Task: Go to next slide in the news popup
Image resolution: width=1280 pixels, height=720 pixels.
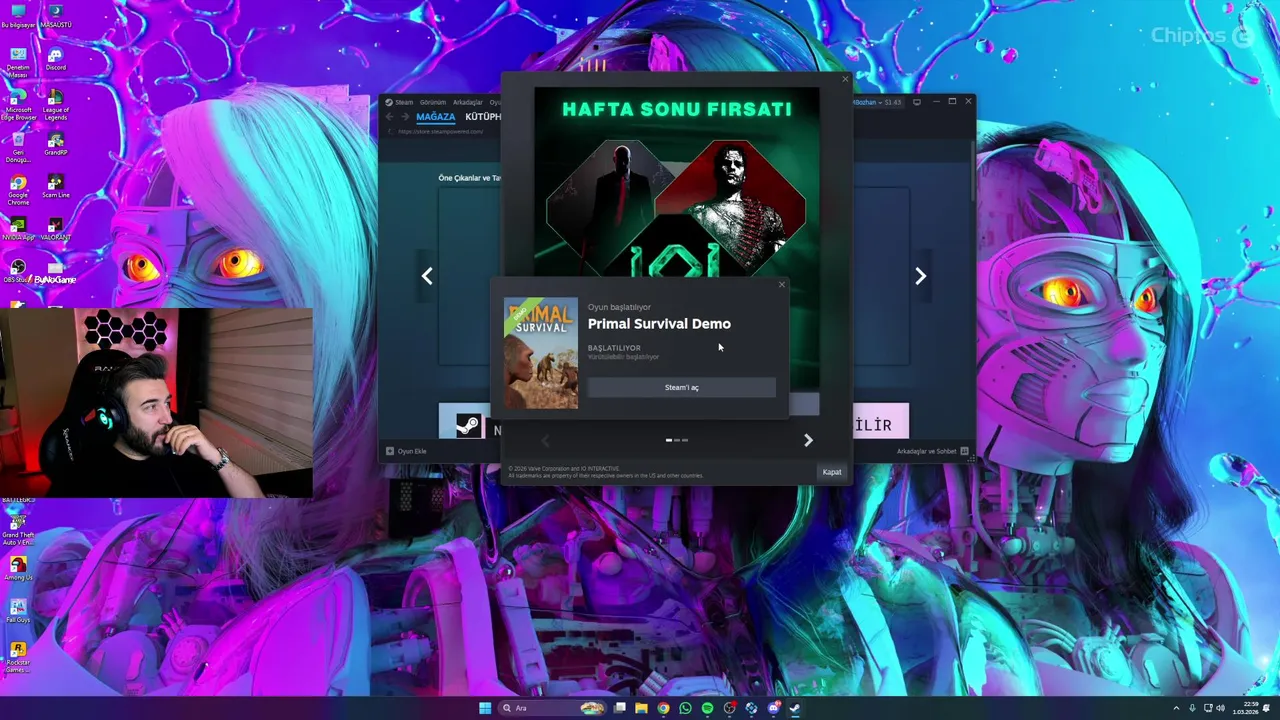Action: pos(808,440)
